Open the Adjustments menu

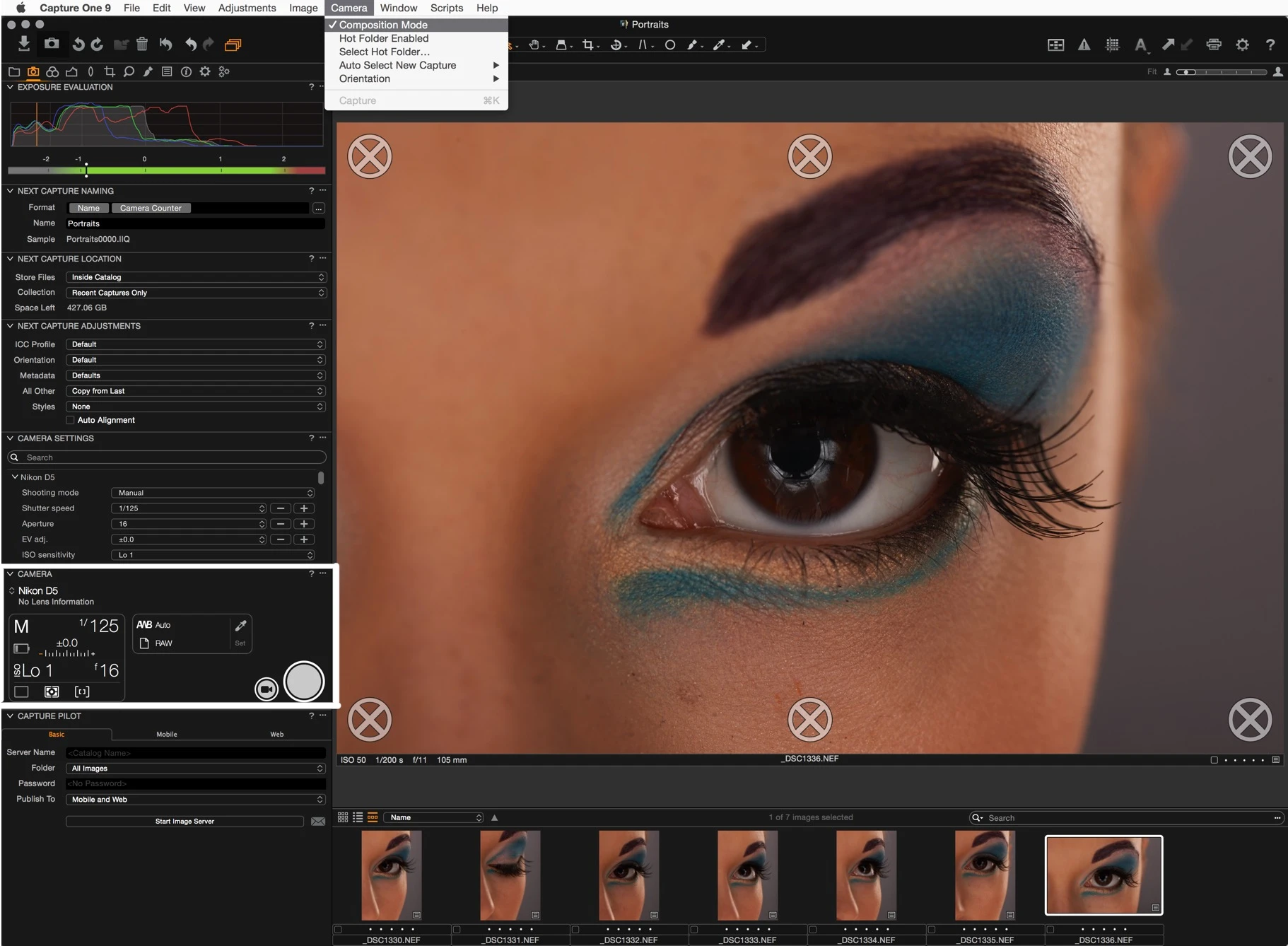pyautogui.click(x=247, y=8)
